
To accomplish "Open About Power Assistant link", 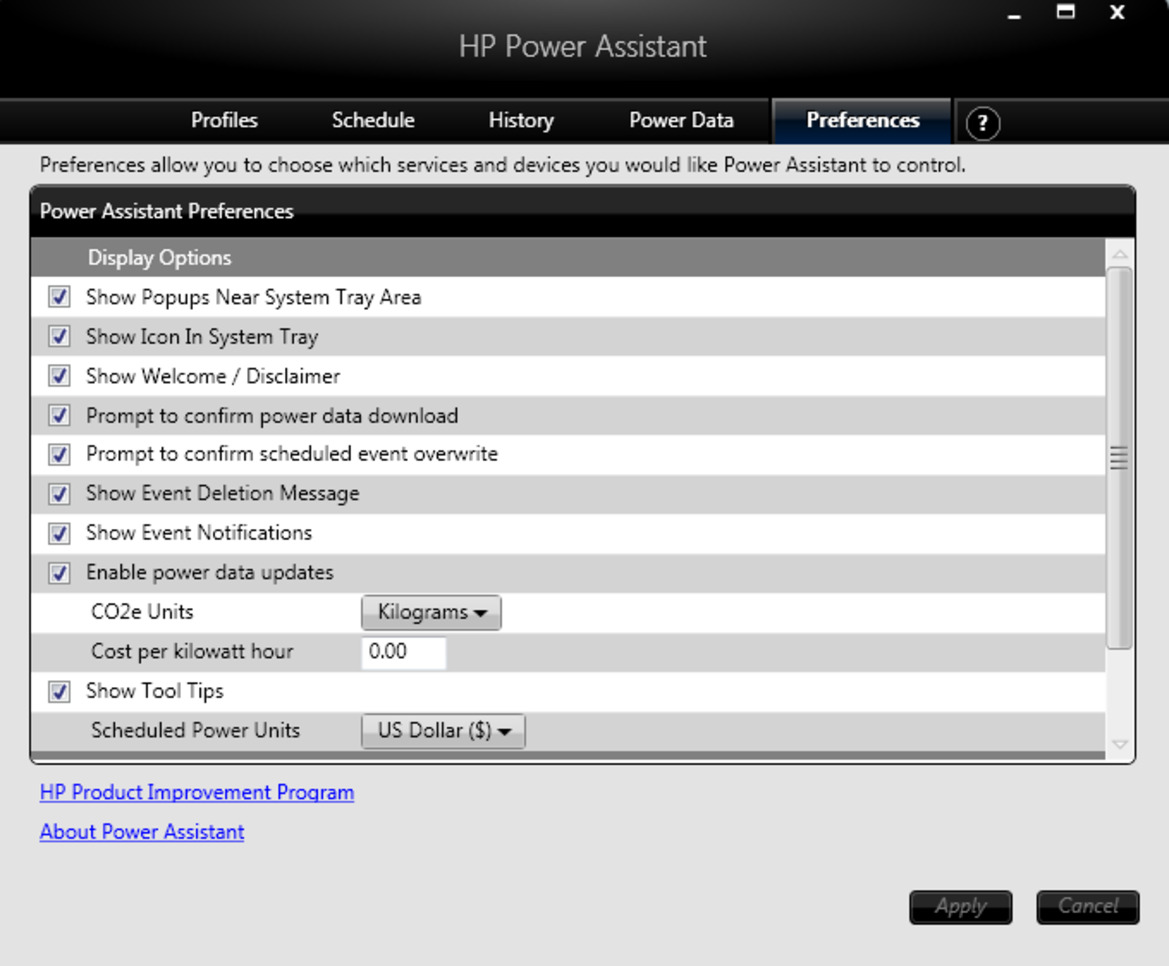I will (142, 832).
